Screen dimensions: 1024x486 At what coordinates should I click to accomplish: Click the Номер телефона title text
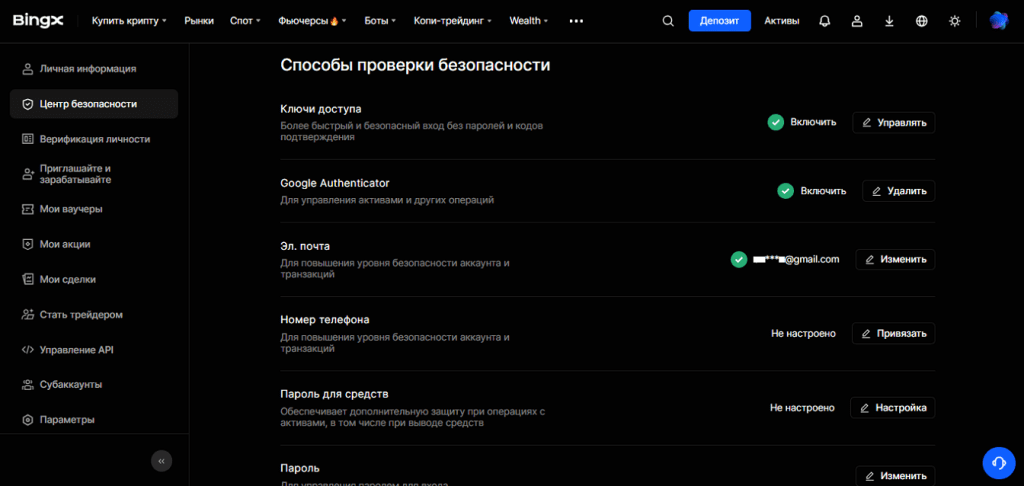[x=325, y=320]
